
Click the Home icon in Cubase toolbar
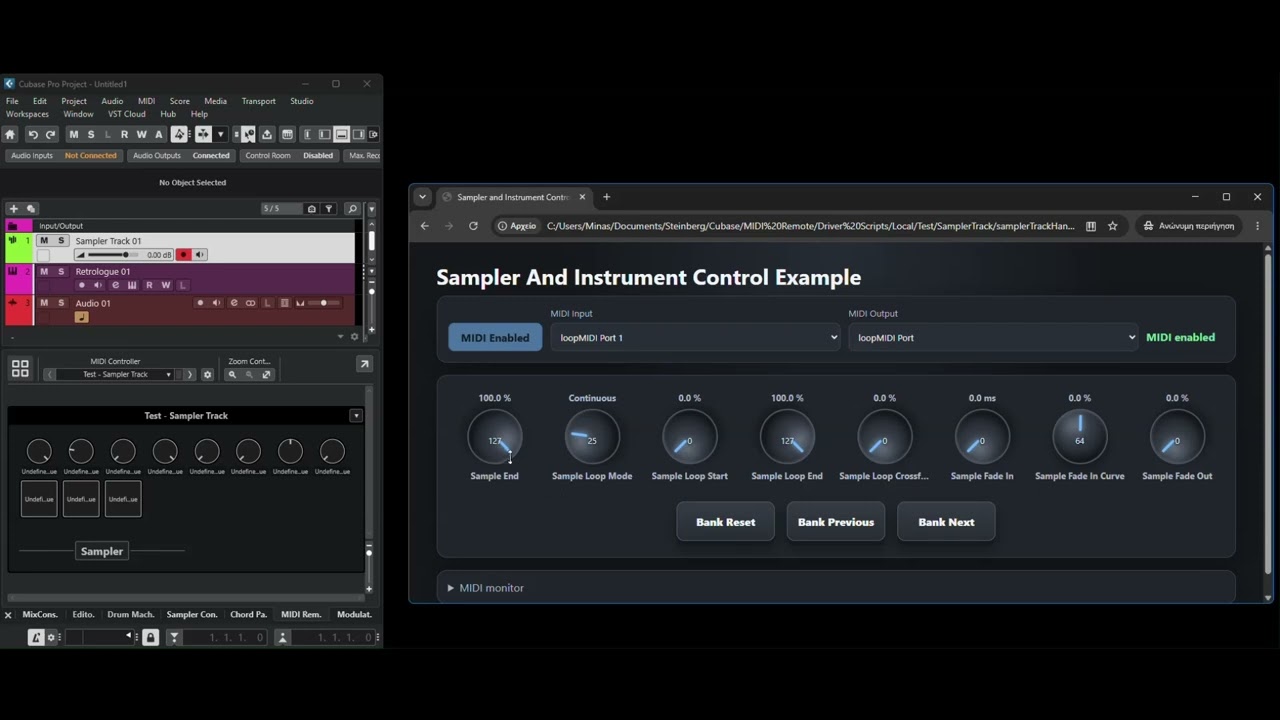(x=10, y=134)
